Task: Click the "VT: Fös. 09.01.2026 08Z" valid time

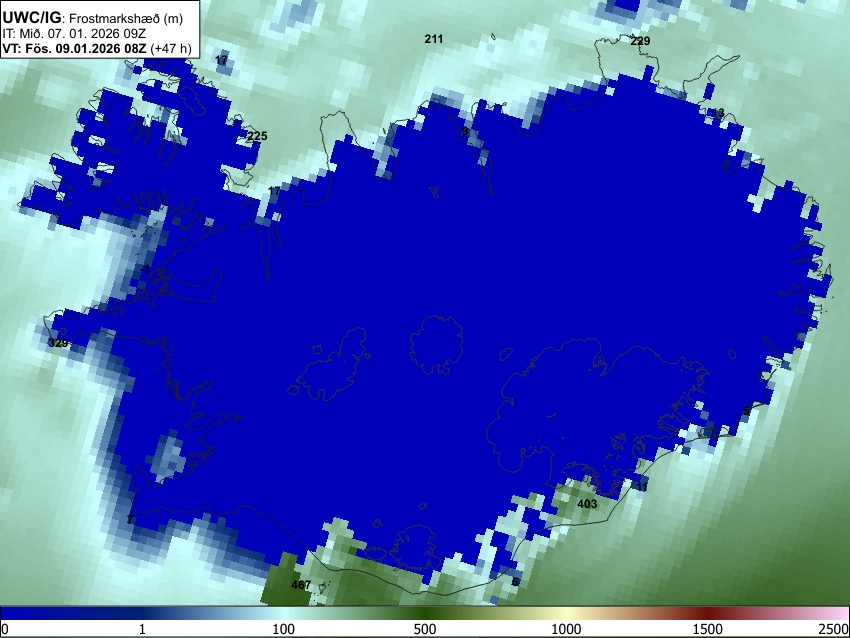Action: (74, 48)
